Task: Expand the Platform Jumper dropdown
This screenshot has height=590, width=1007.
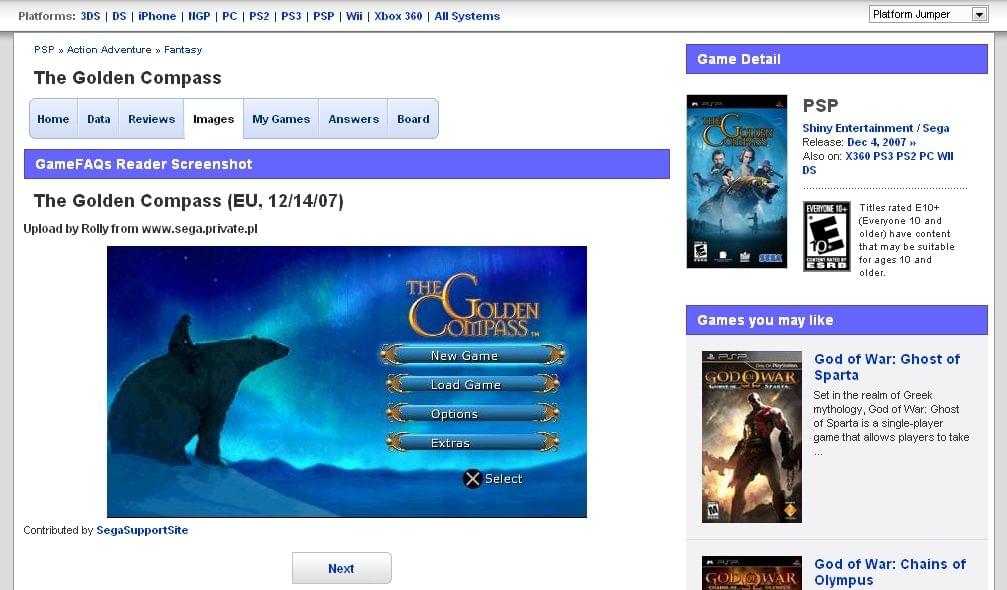Action: click(x=928, y=14)
